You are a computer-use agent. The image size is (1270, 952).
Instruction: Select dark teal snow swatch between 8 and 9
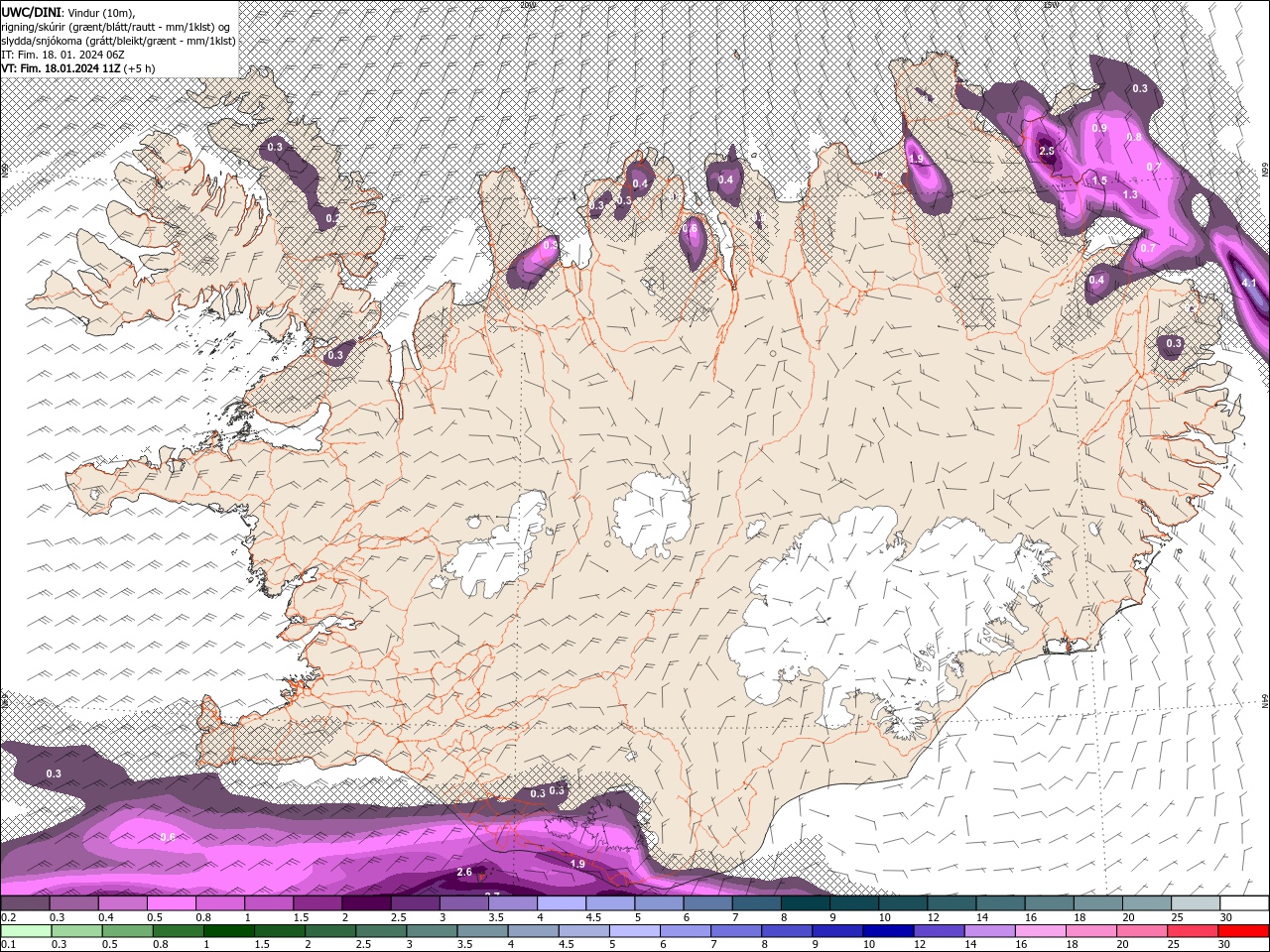(x=806, y=903)
